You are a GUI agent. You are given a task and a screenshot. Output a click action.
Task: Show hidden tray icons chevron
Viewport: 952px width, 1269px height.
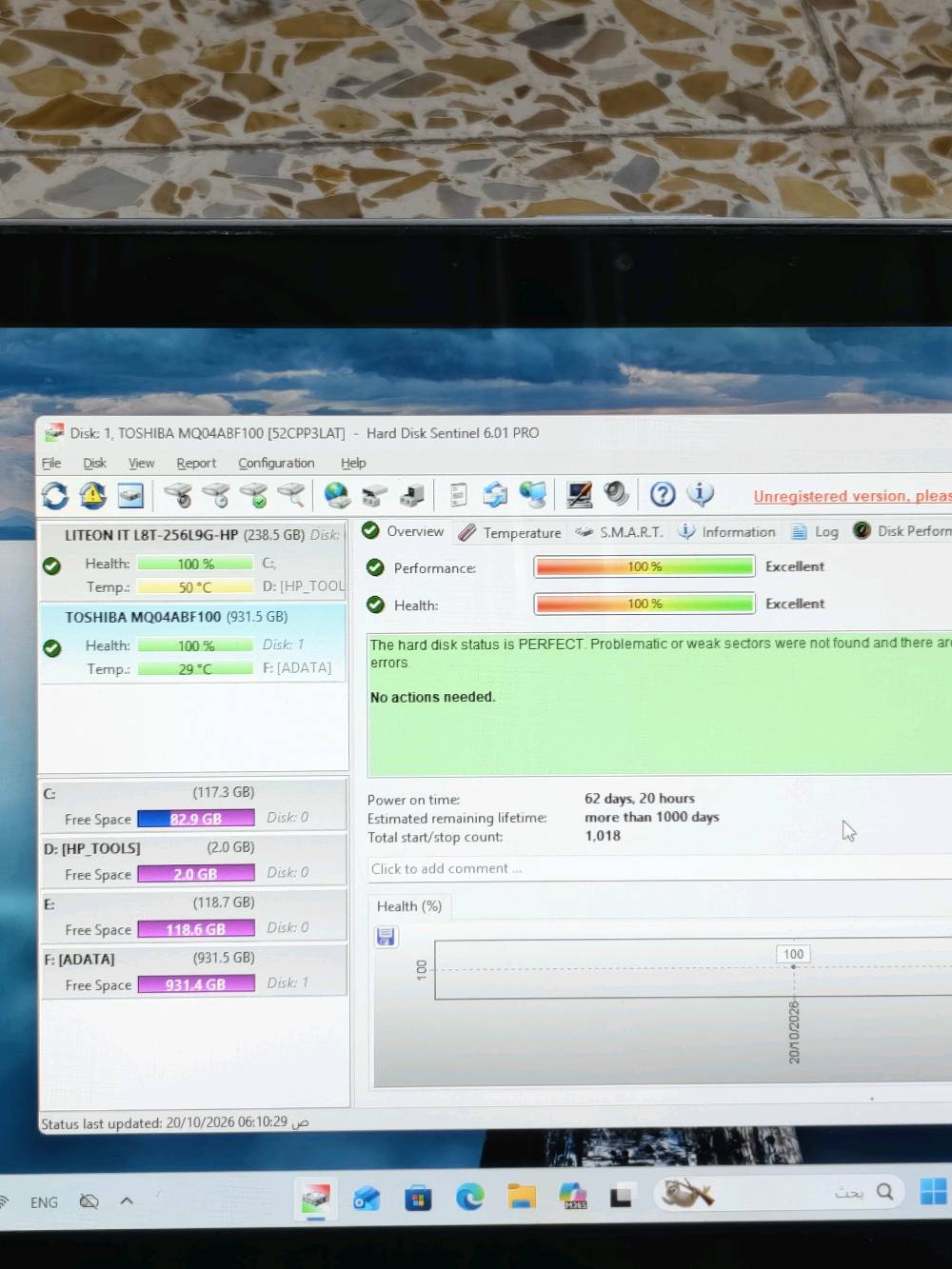[x=127, y=1201]
